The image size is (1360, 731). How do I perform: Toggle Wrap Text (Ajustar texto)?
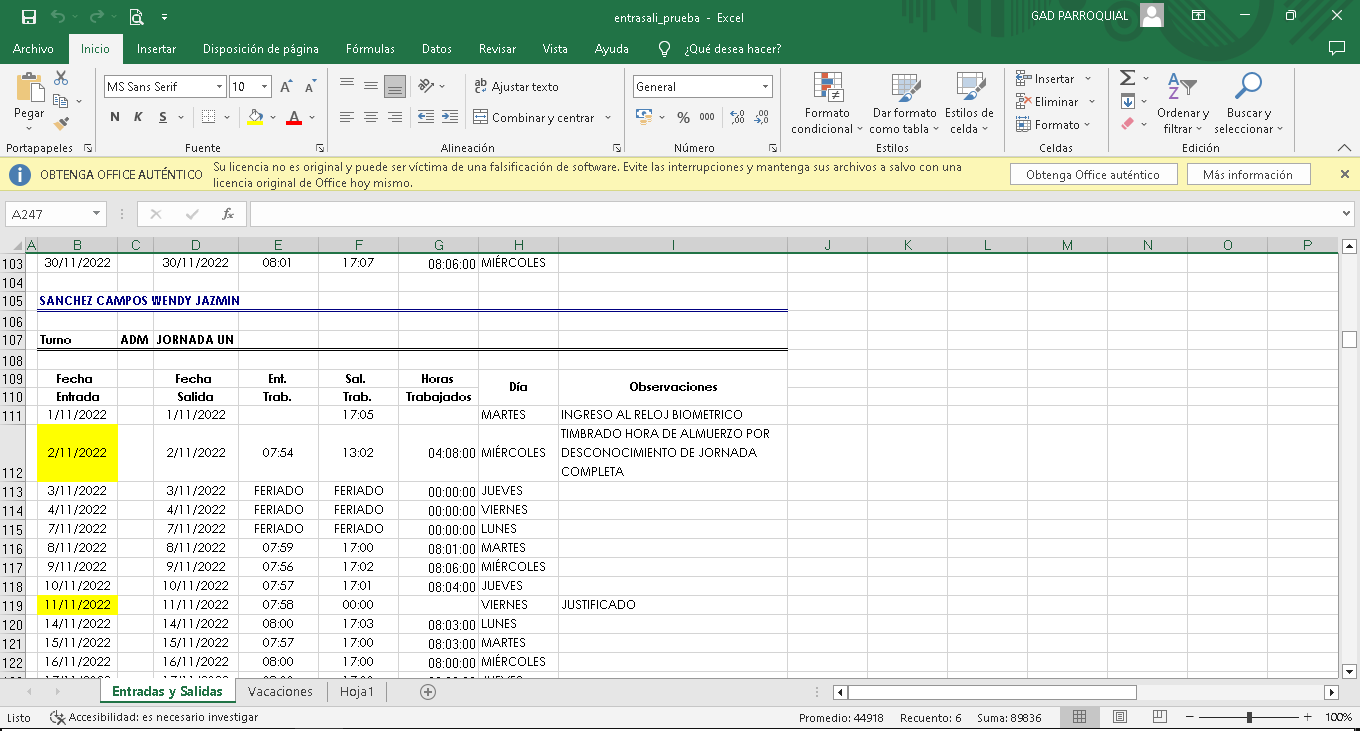point(516,87)
